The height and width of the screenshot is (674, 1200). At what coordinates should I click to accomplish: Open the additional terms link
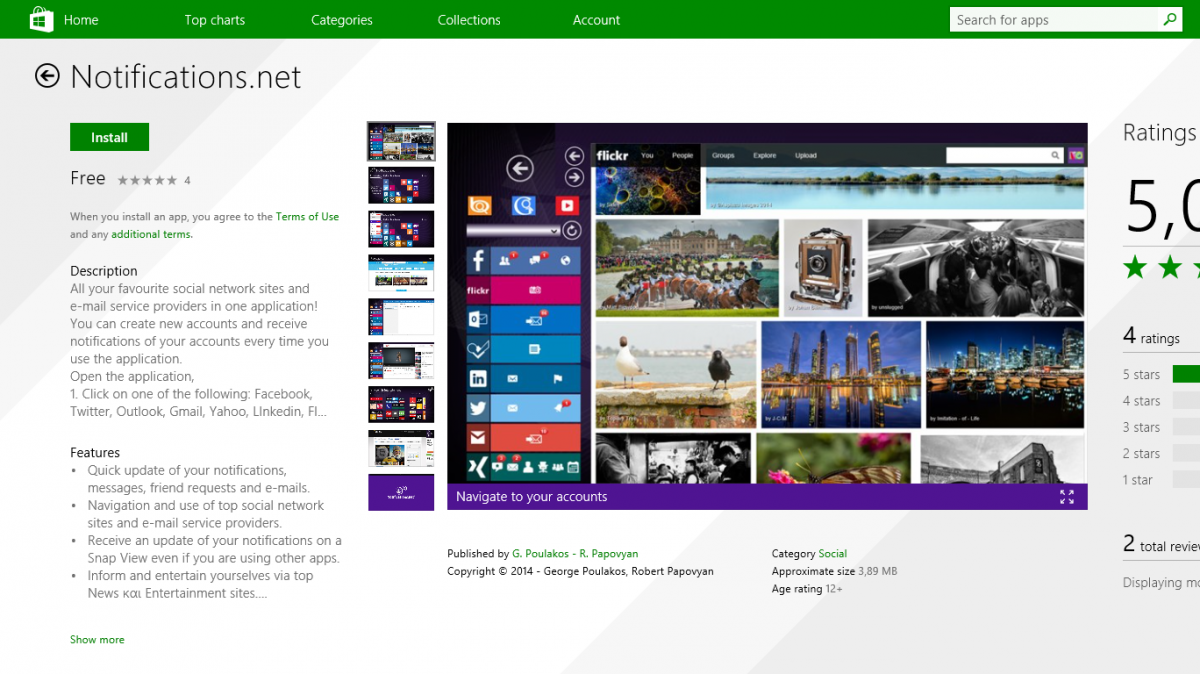point(151,234)
